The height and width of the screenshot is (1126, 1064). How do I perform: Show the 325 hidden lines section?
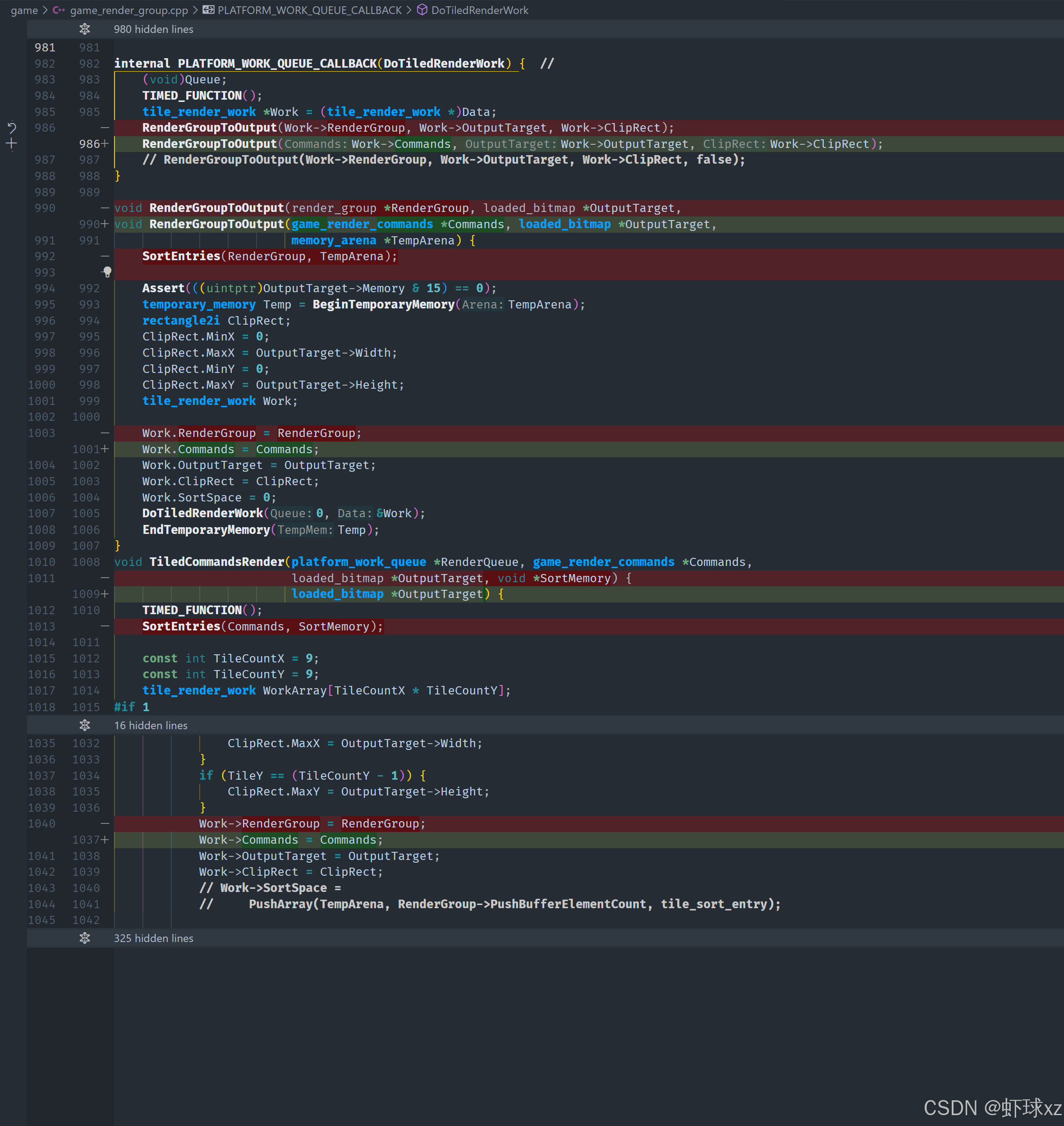[153, 938]
